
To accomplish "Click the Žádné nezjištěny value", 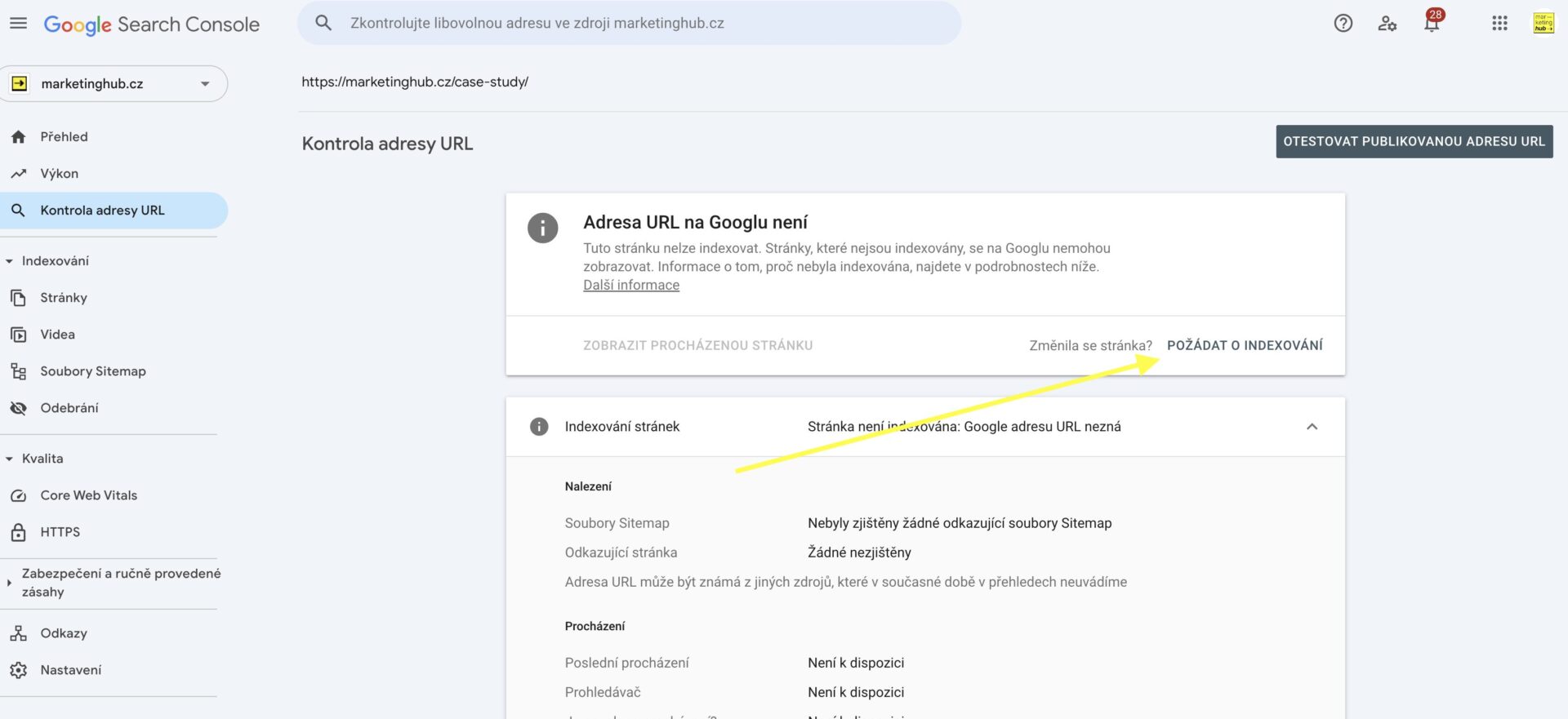I will click(859, 553).
